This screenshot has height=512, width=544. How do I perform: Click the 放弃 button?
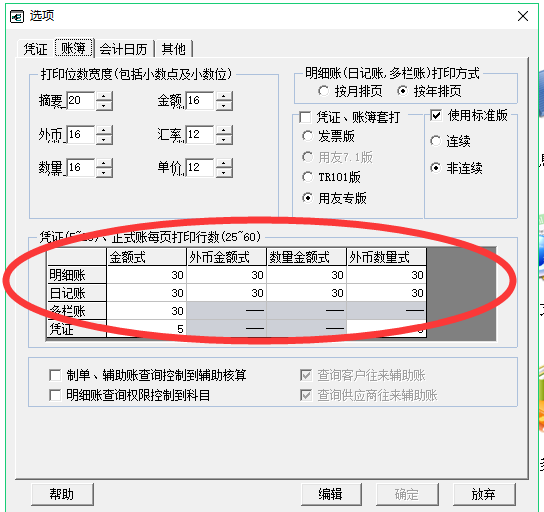pos(483,494)
